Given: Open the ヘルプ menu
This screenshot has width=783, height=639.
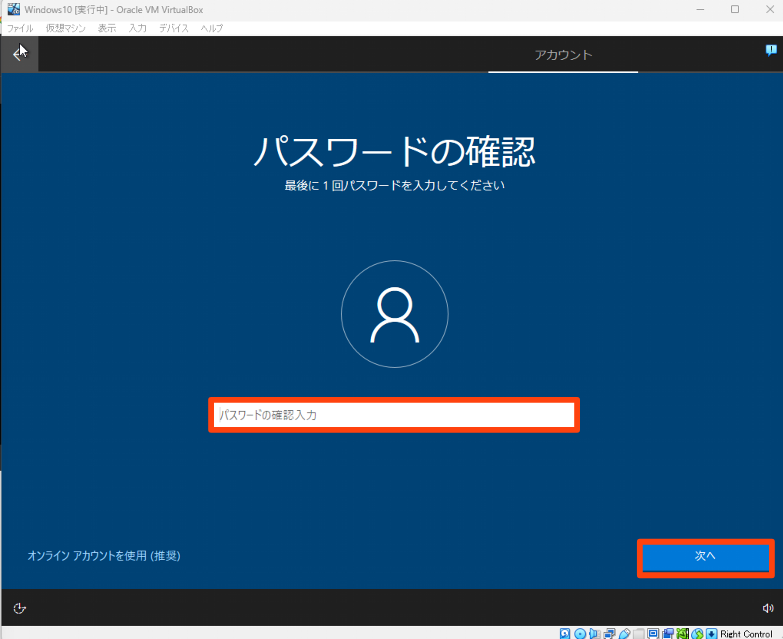Looking at the screenshot, I should tap(212, 28).
